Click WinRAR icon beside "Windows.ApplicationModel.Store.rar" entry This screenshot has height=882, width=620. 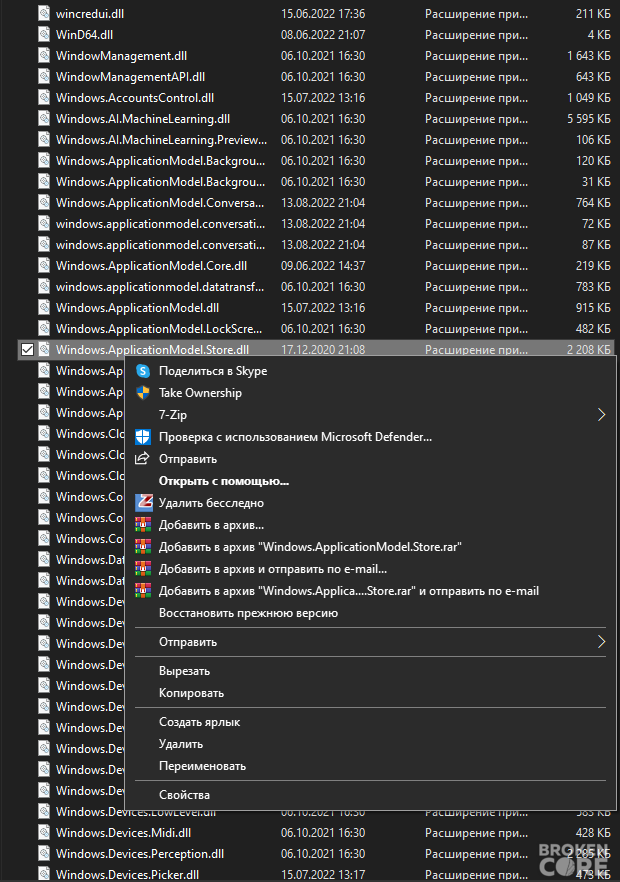pos(143,547)
